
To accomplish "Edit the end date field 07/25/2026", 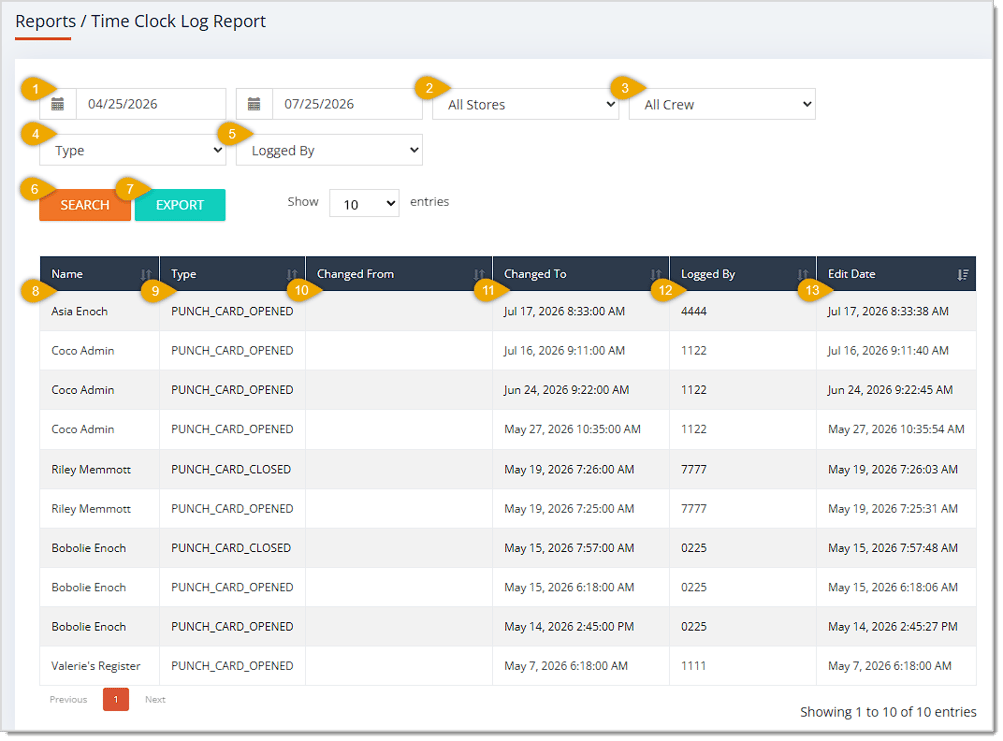I will (x=347, y=104).
